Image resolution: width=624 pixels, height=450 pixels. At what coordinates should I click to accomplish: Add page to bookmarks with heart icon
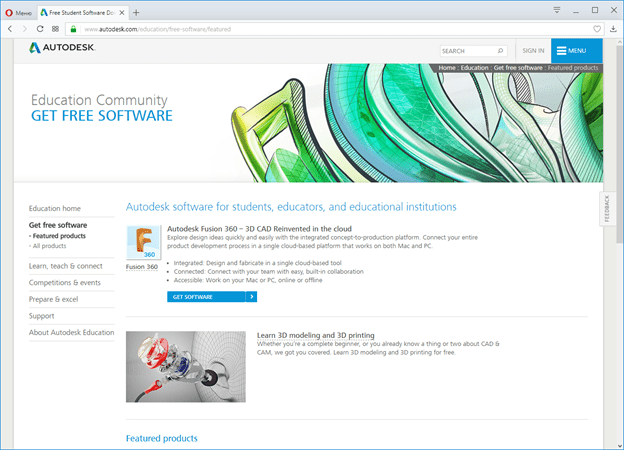[x=597, y=29]
